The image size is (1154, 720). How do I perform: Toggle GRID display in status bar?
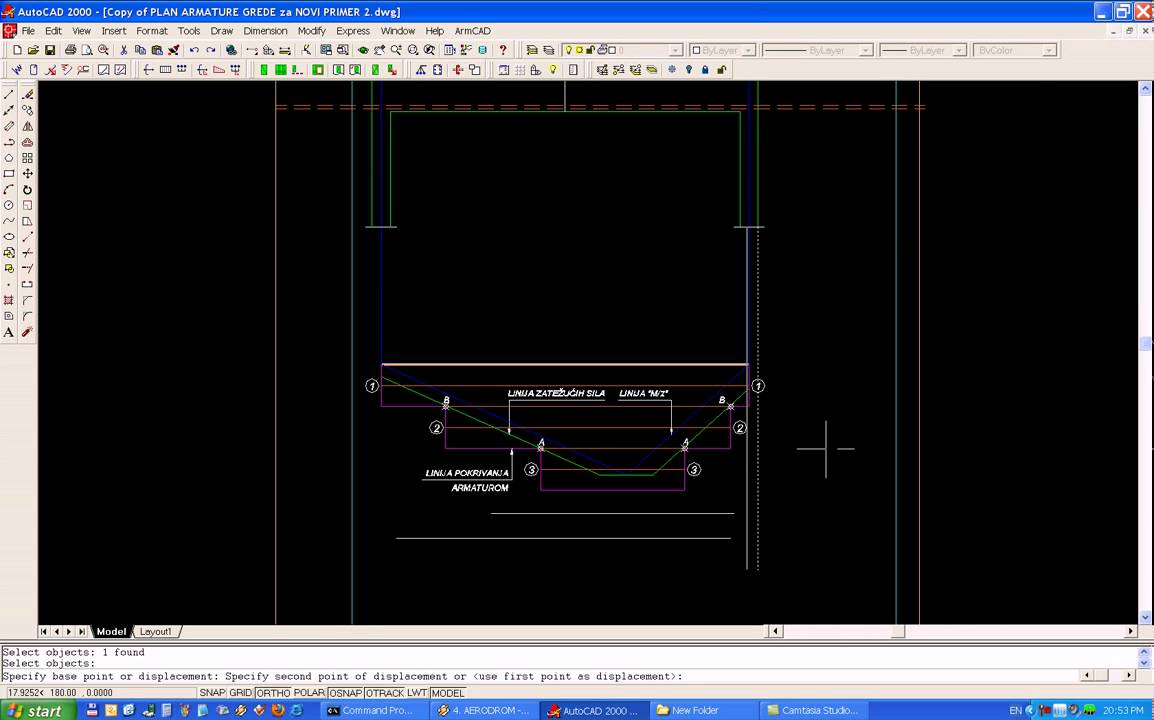coord(240,693)
